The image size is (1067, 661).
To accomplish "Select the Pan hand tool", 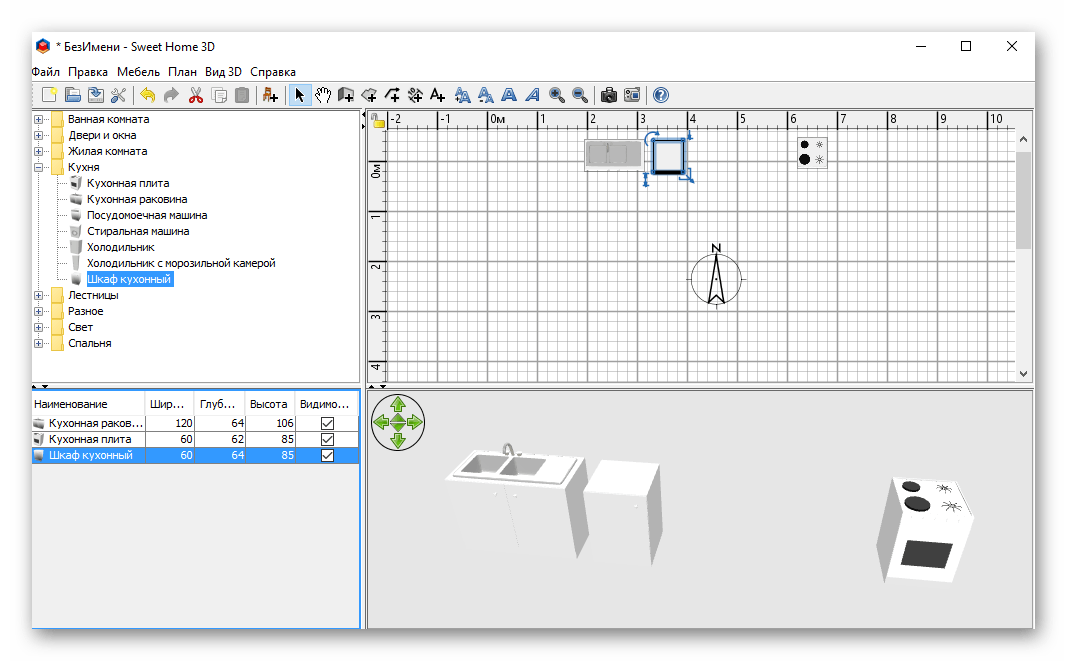I will coord(323,95).
